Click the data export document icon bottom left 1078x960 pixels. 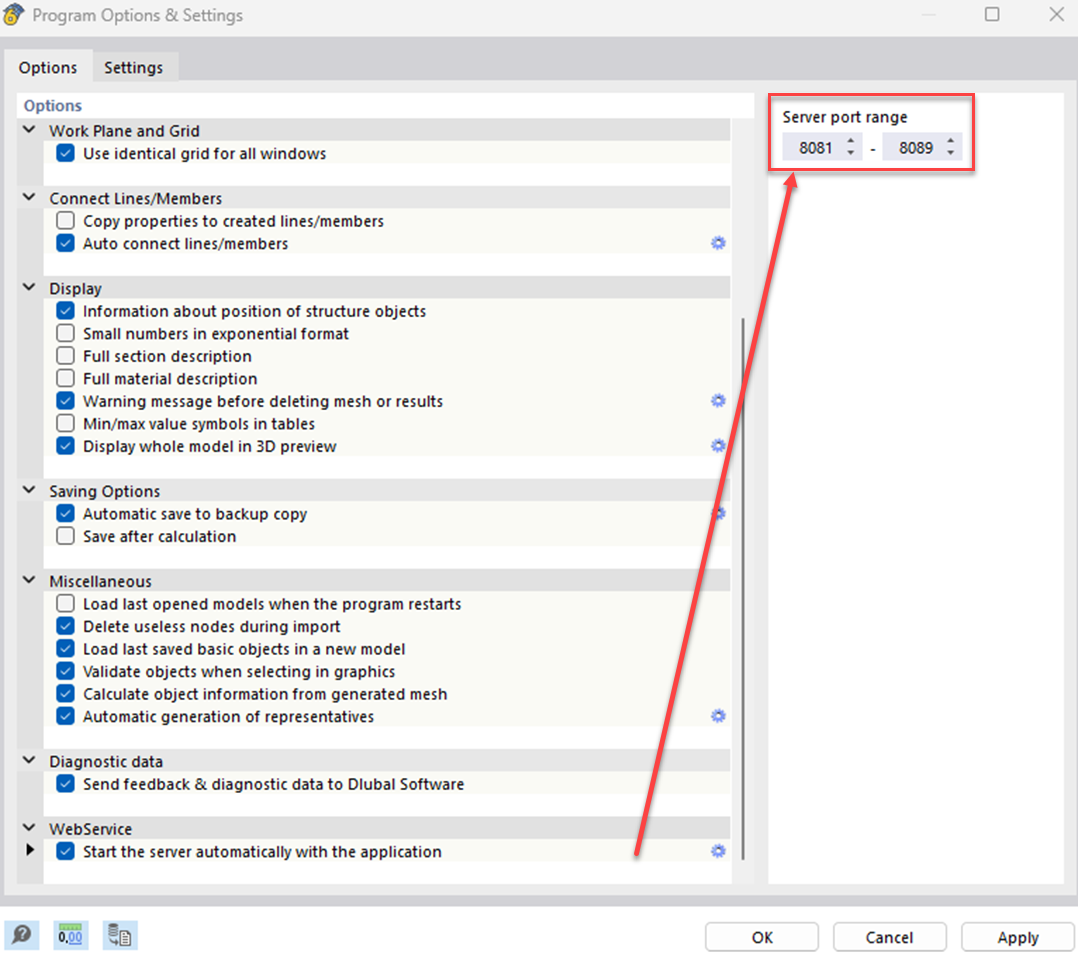tap(120, 935)
